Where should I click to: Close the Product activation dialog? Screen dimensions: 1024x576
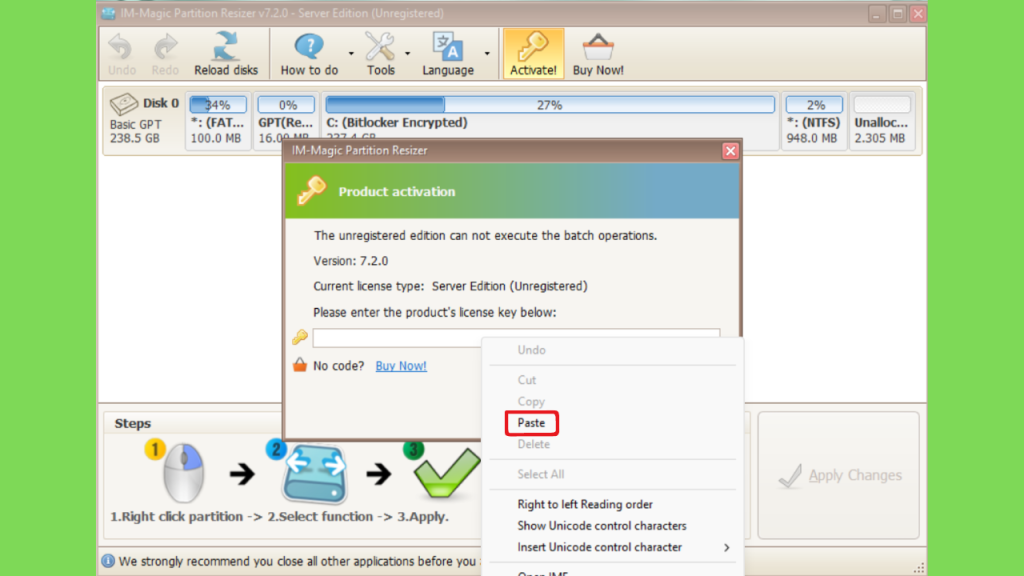point(730,151)
